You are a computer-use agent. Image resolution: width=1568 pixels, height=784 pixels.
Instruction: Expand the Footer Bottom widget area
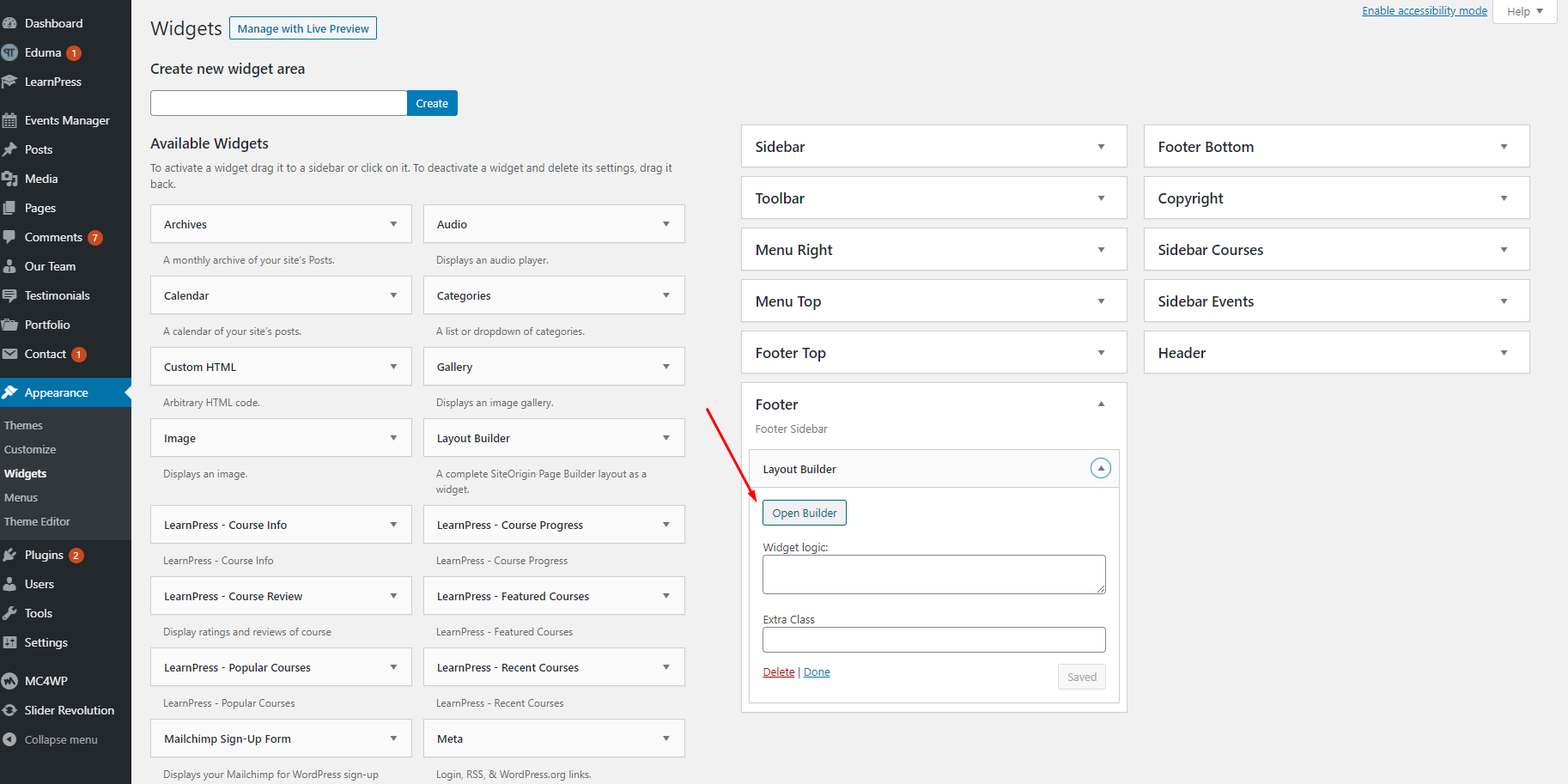[1504, 147]
